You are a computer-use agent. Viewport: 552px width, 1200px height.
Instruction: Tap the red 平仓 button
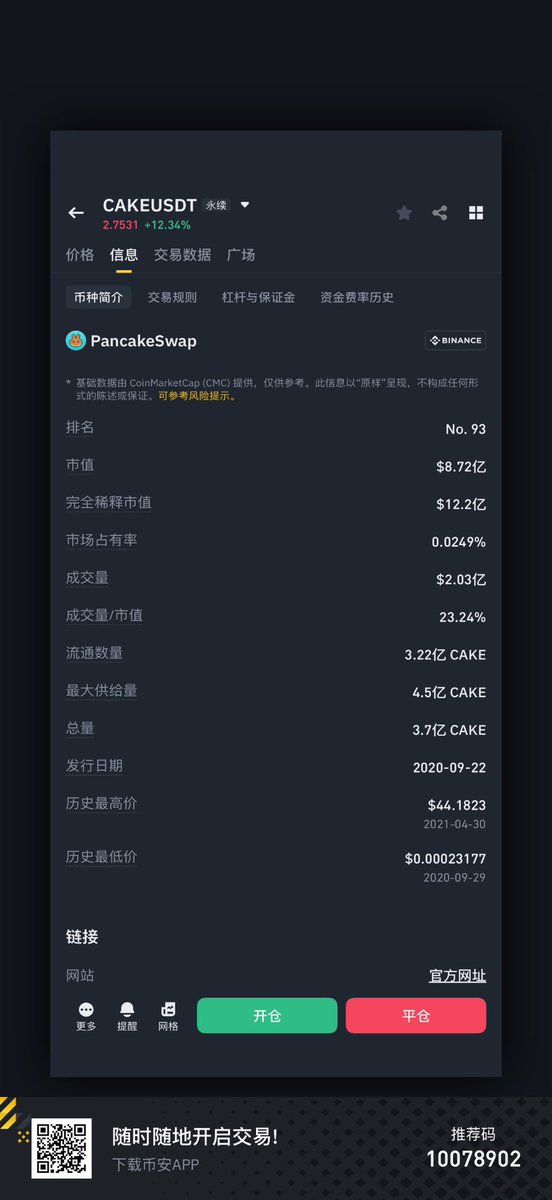pyautogui.click(x=416, y=1016)
